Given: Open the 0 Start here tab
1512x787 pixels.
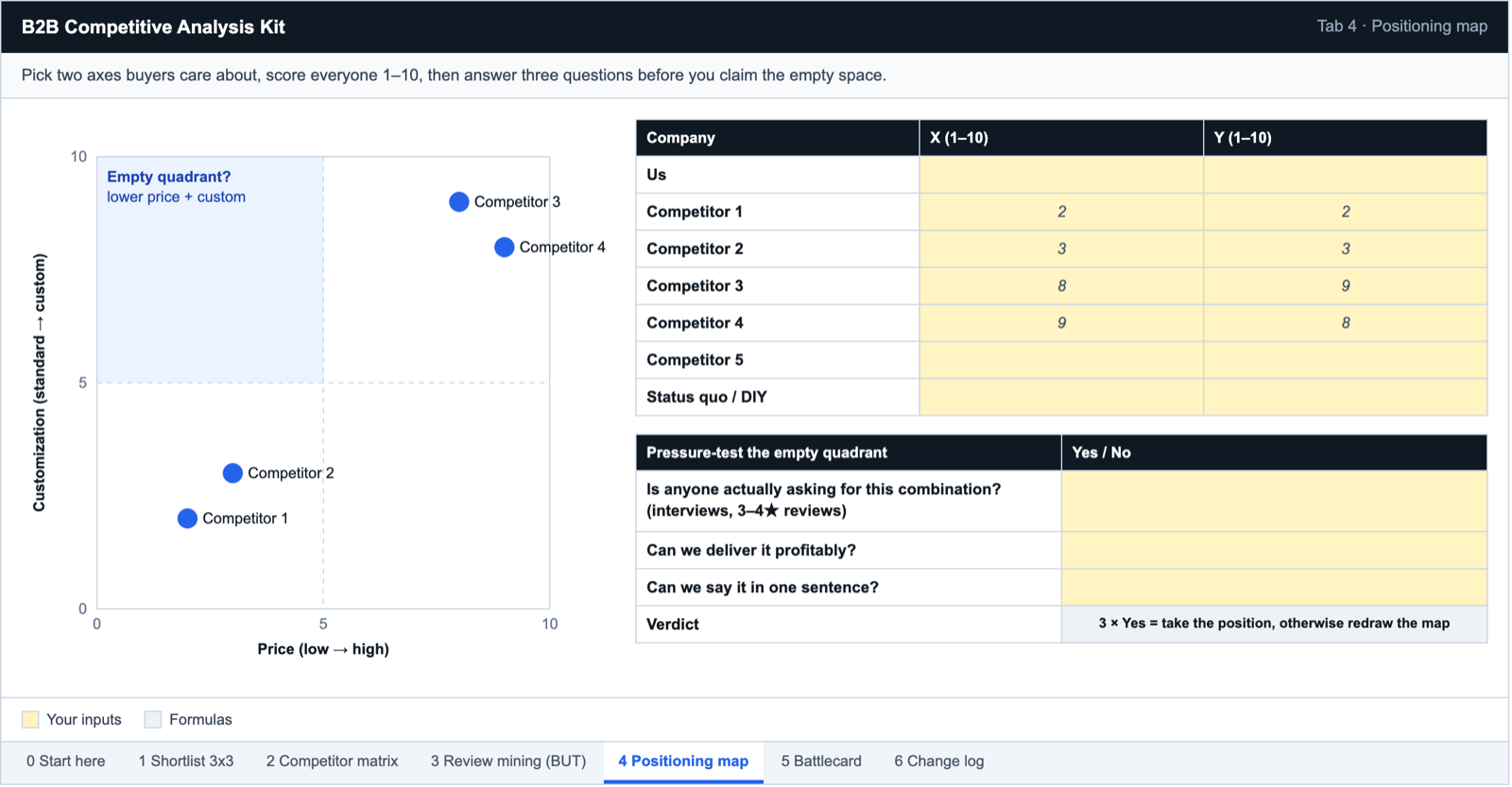Looking at the screenshot, I should pyautogui.click(x=66, y=762).
